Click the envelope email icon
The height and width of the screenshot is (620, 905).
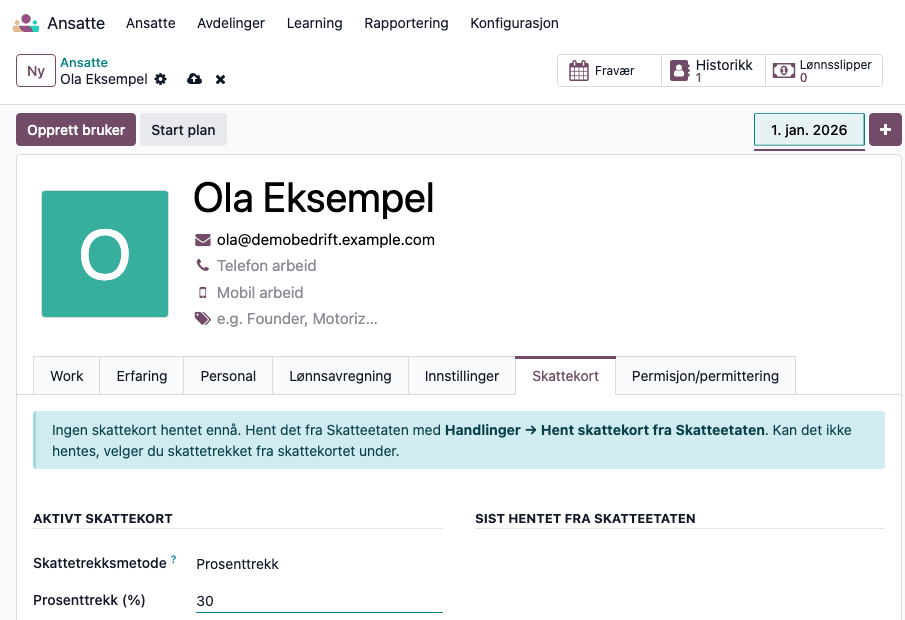[x=203, y=240]
